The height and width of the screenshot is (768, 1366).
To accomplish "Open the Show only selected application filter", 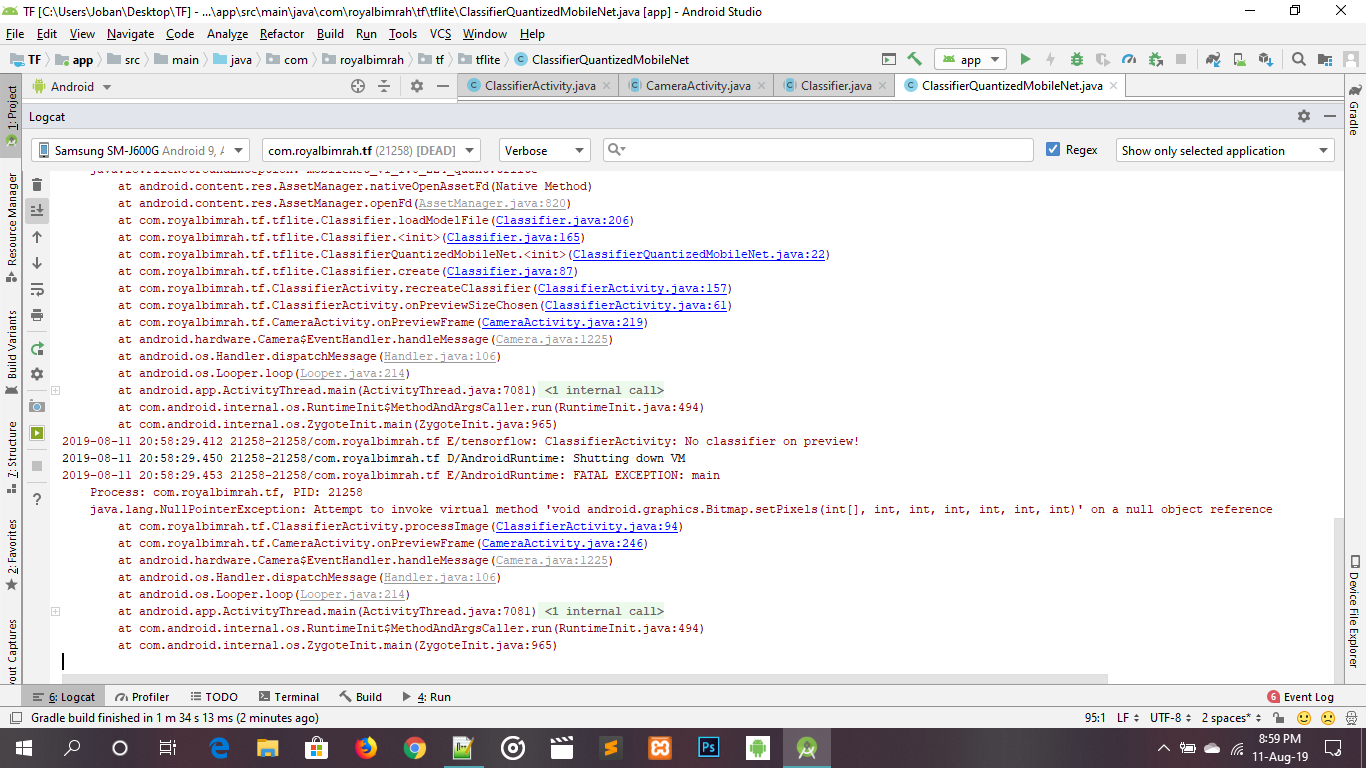I will pos(1226,150).
